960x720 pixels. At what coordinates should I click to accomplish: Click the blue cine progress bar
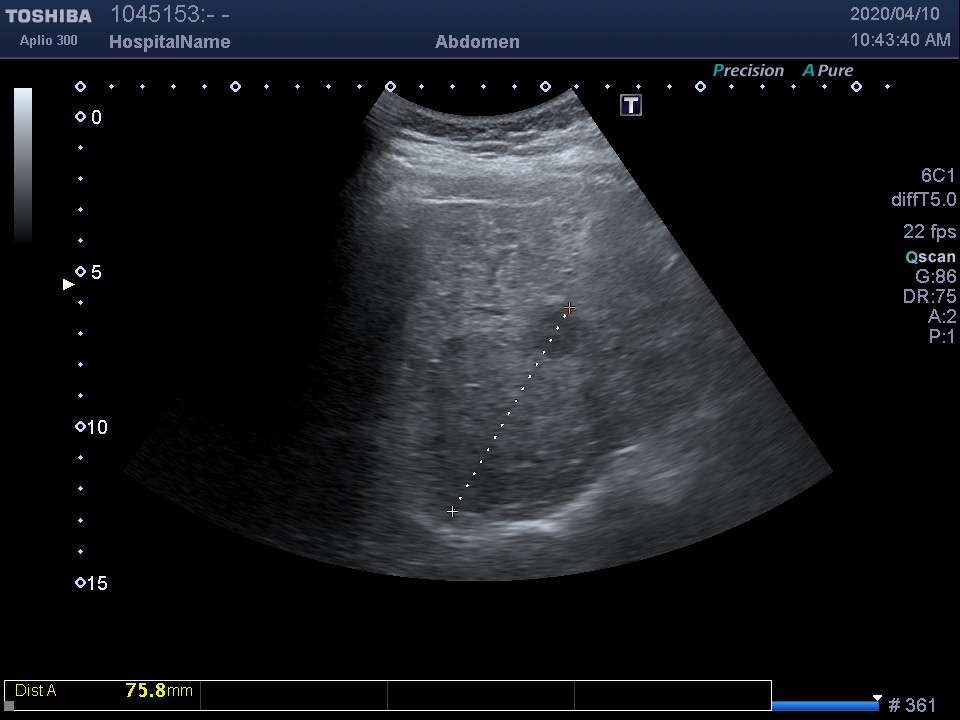(x=825, y=707)
